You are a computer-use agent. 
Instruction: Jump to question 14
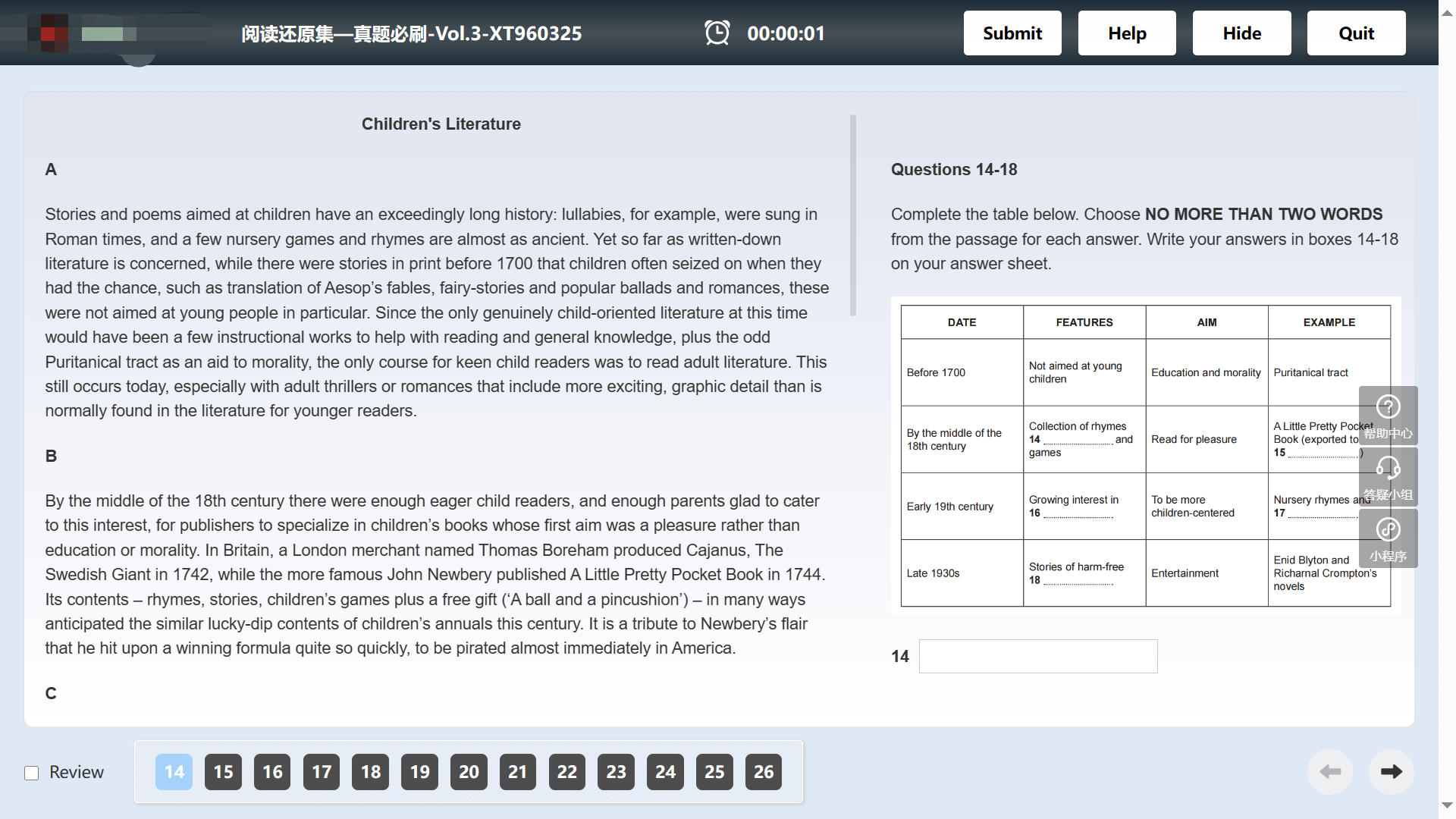[x=174, y=772]
